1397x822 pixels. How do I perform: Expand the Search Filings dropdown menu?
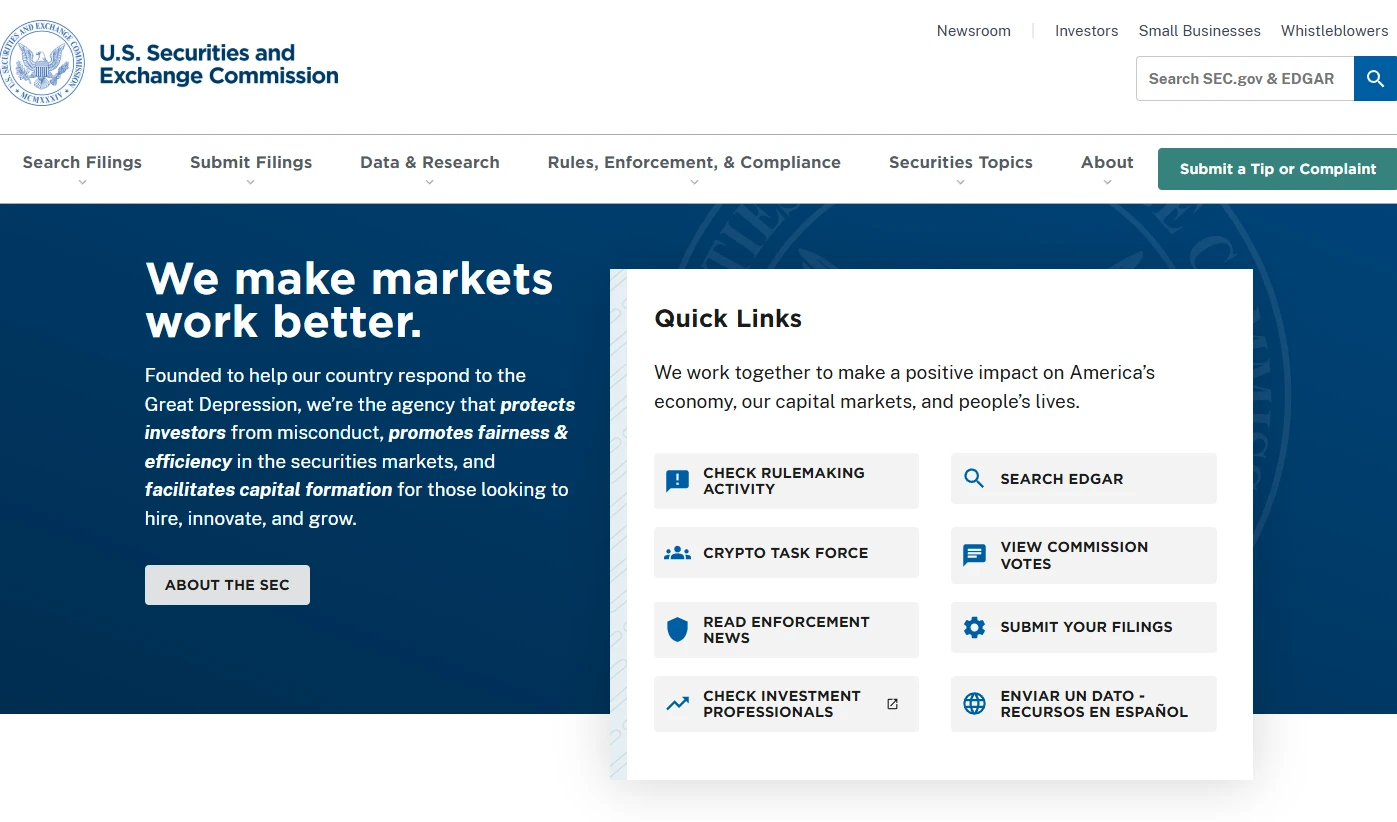coord(82,168)
